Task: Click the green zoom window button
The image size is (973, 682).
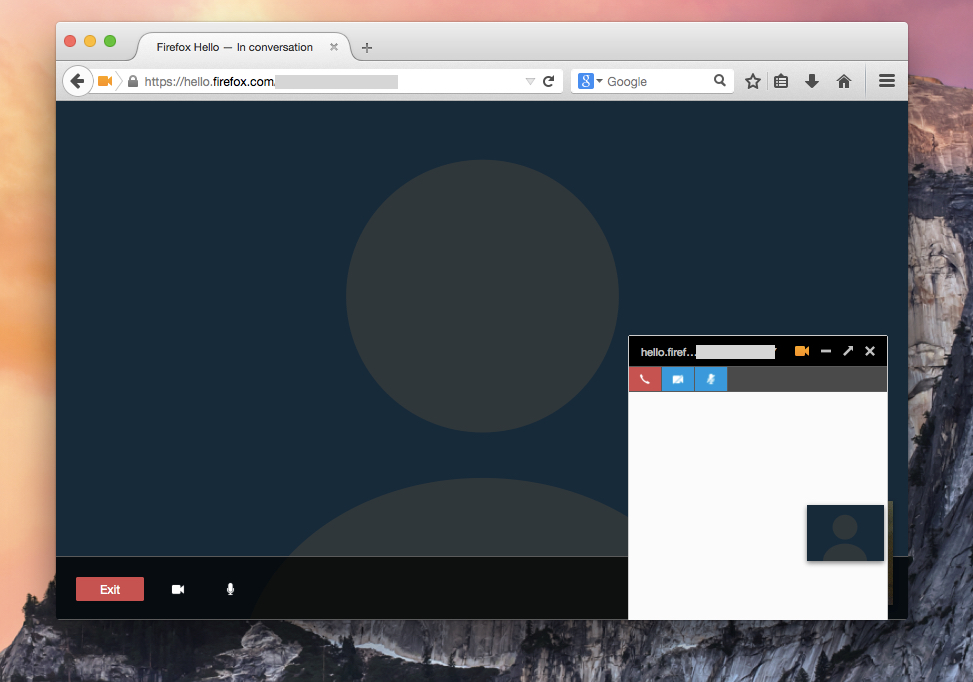Action: click(110, 41)
